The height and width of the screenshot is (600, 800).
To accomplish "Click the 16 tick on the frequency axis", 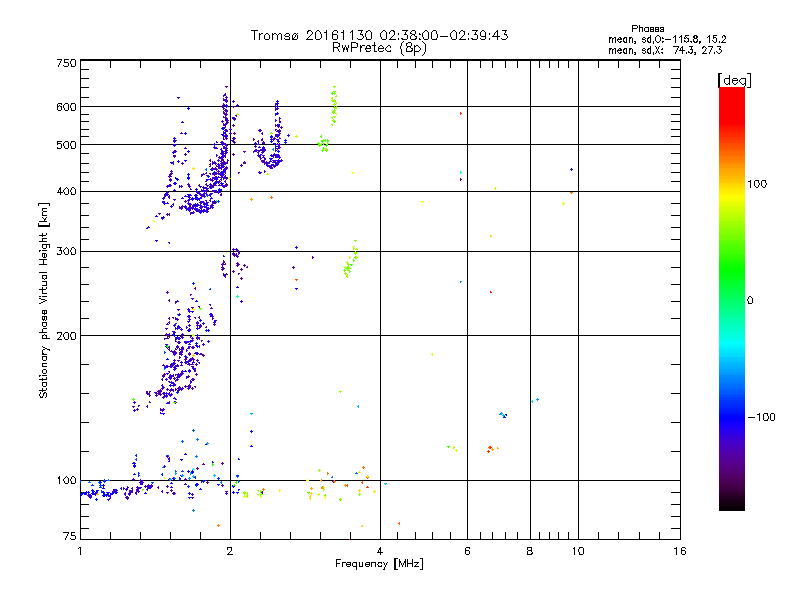I will coord(680,551).
